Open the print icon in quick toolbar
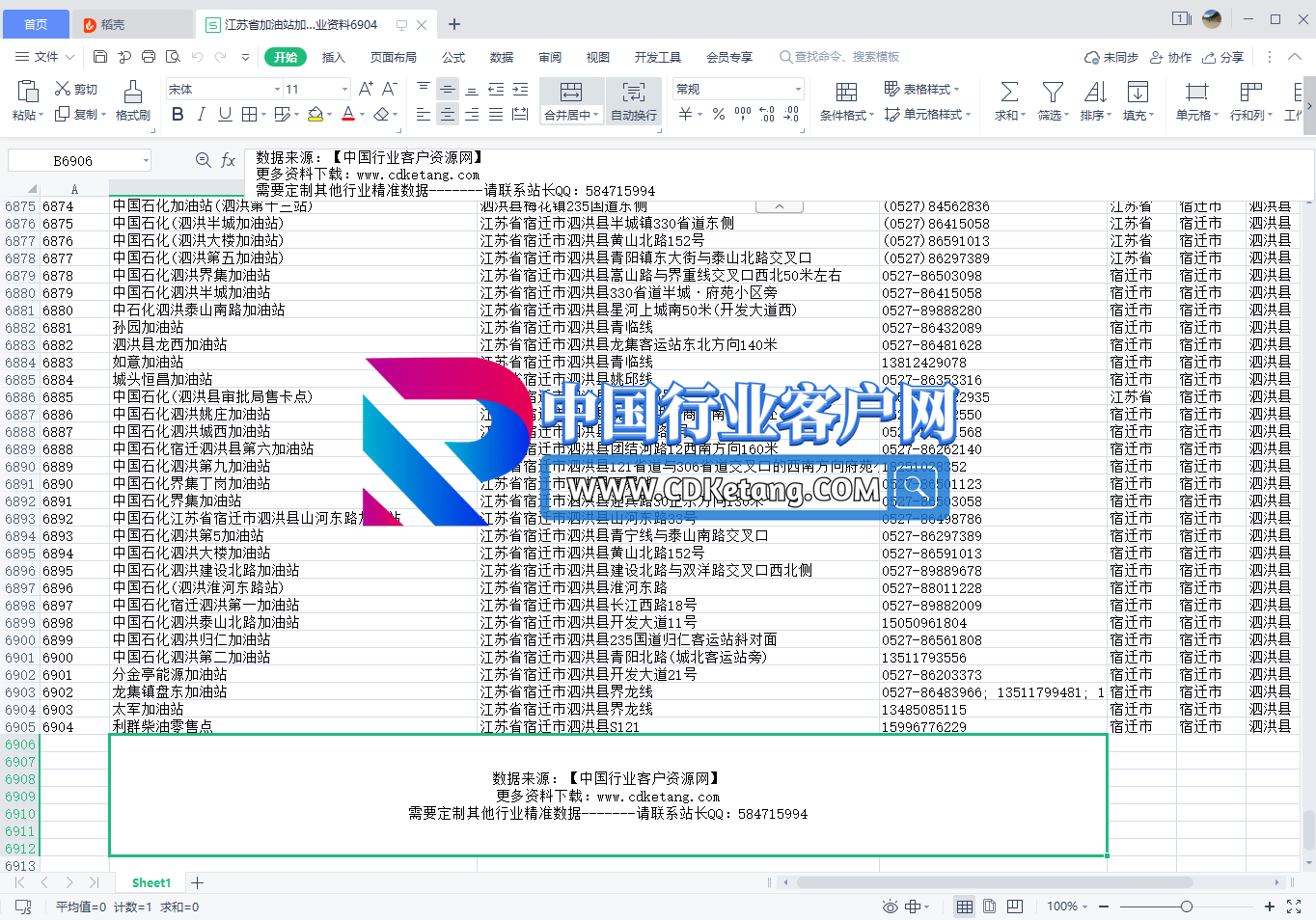Image resolution: width=1316 pixels, height=920 pixels. point(149,57)
